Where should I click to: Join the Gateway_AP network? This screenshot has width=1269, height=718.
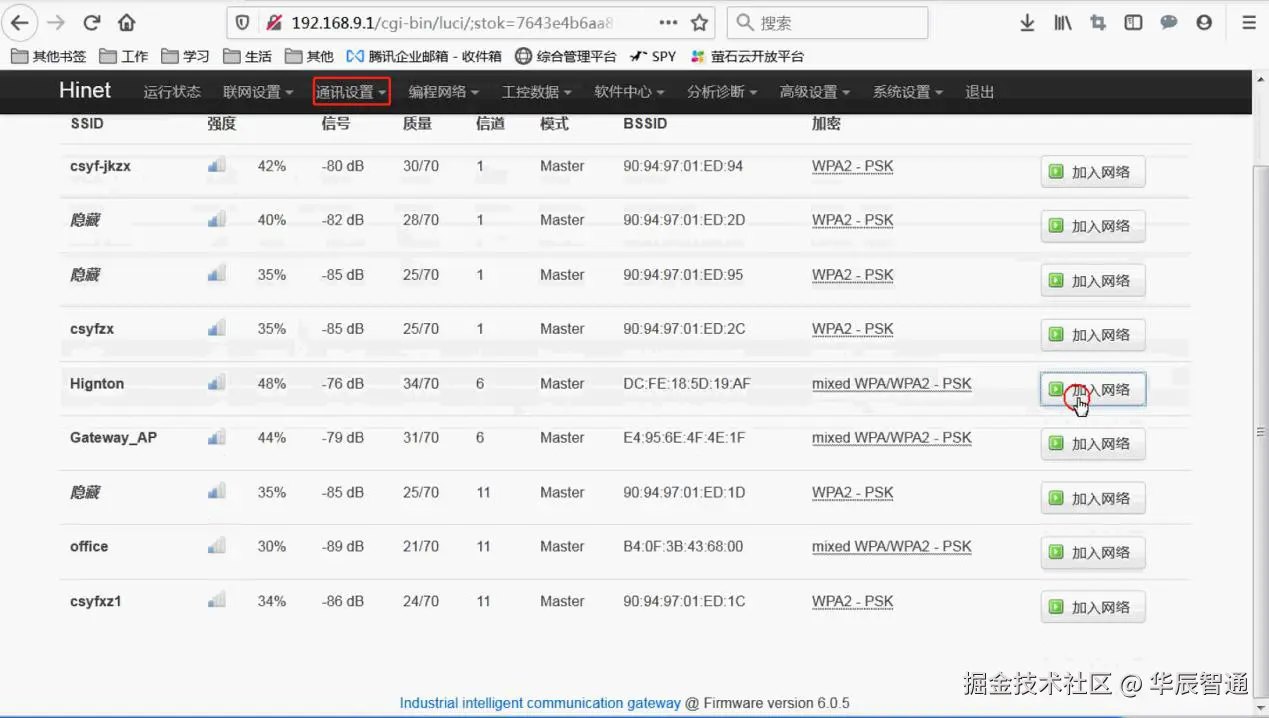point(1093,444)
